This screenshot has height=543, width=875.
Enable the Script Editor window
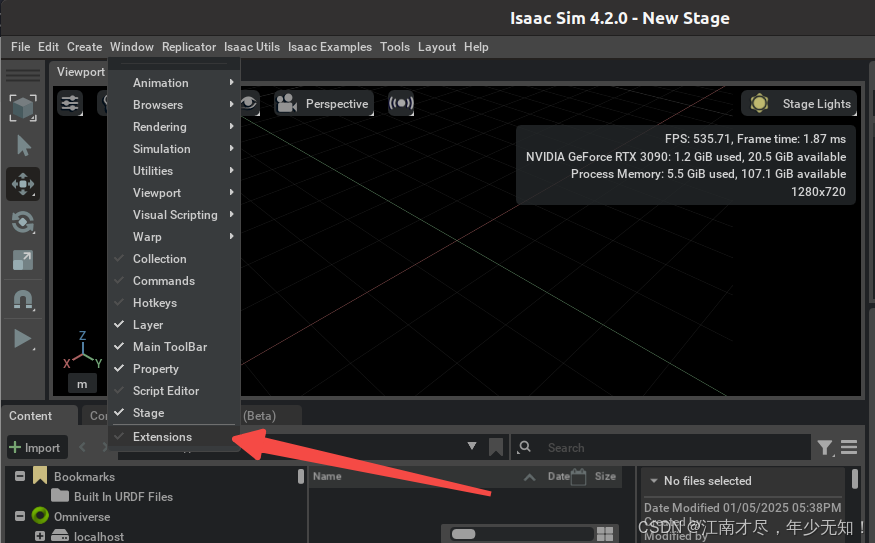pyautogui.click(x=174, y=391)
